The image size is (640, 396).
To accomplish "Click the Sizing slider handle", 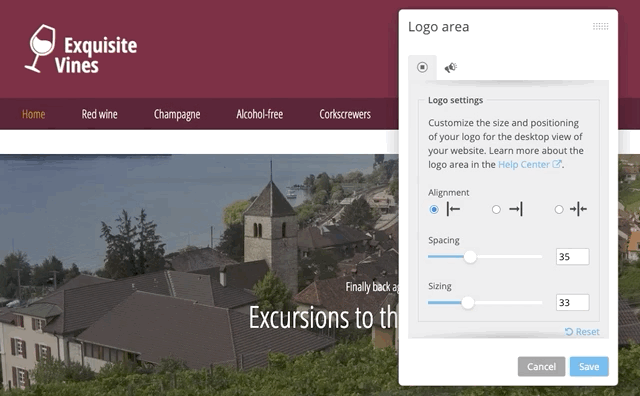I will click(x=468, y=303).
